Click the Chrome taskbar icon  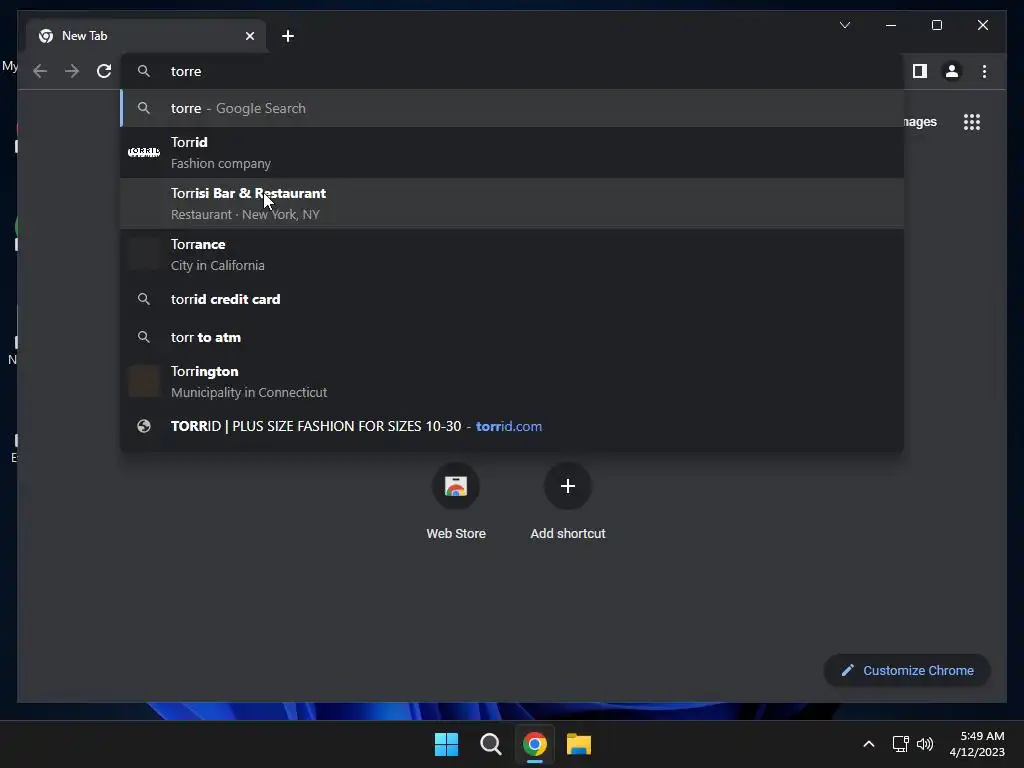534,744
